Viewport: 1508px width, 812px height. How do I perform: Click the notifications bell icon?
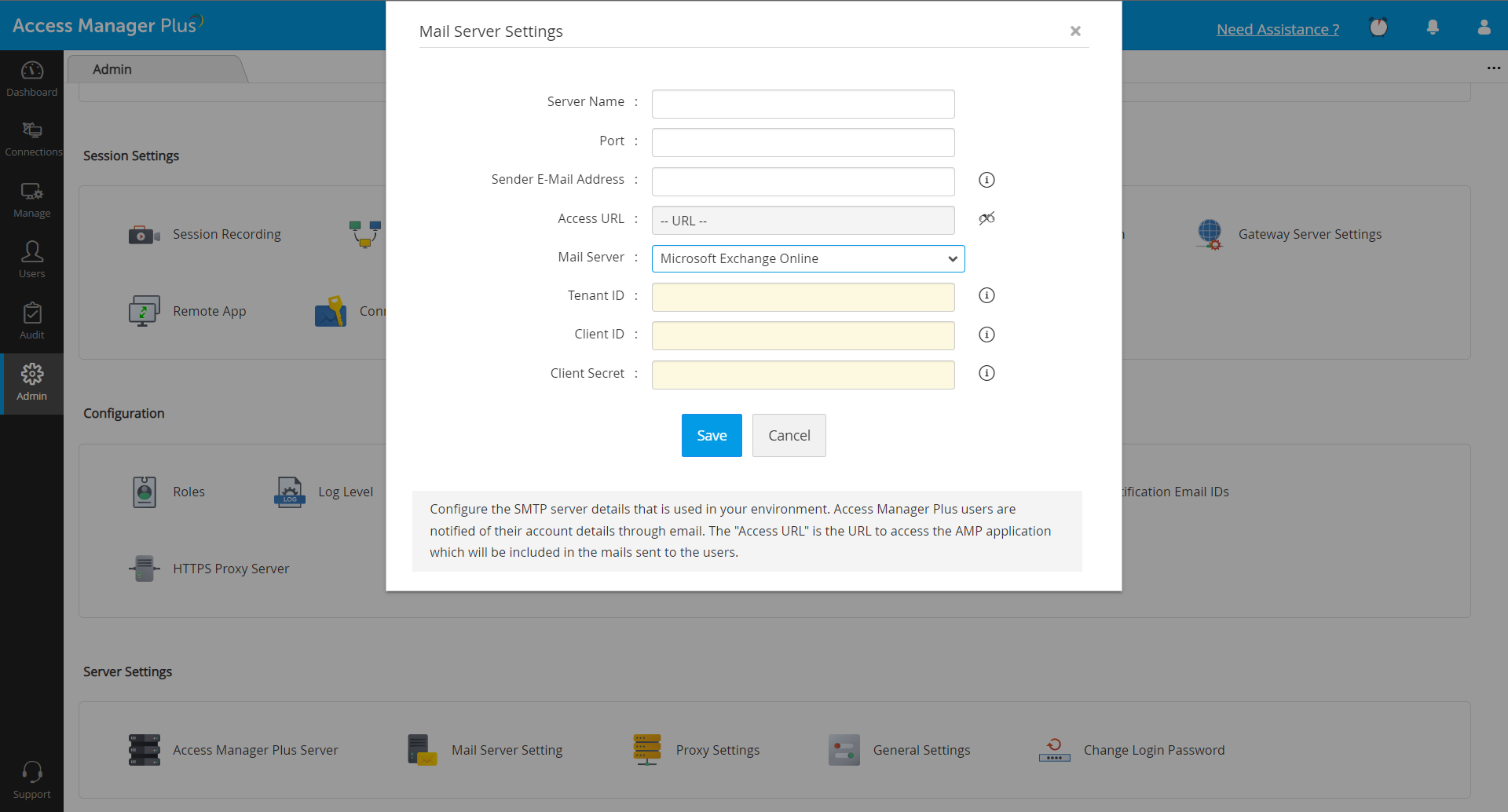[1433, 28]
